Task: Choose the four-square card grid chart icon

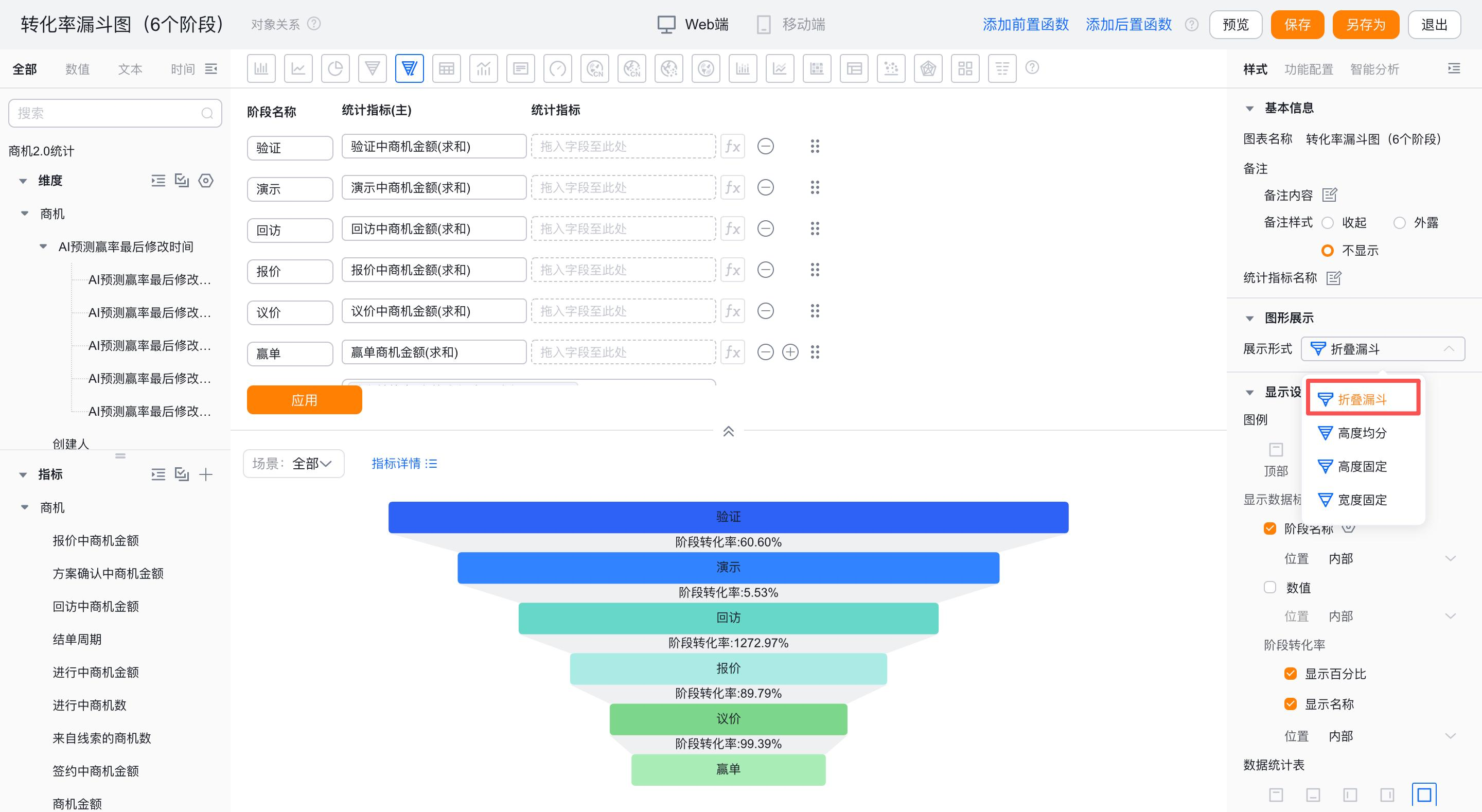Action: click(x=965, y=68)
